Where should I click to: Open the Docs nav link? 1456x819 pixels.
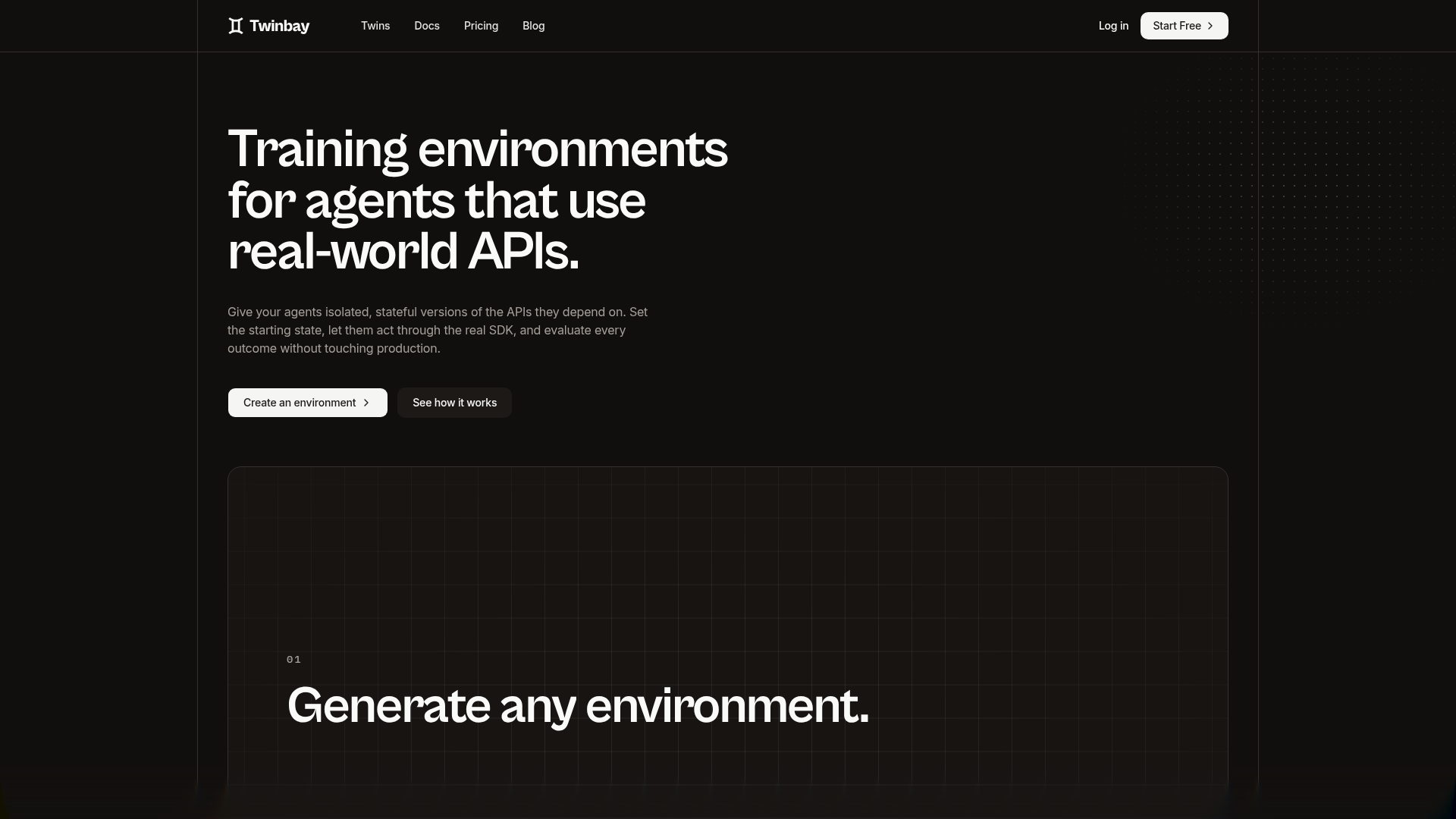point(427,26)
